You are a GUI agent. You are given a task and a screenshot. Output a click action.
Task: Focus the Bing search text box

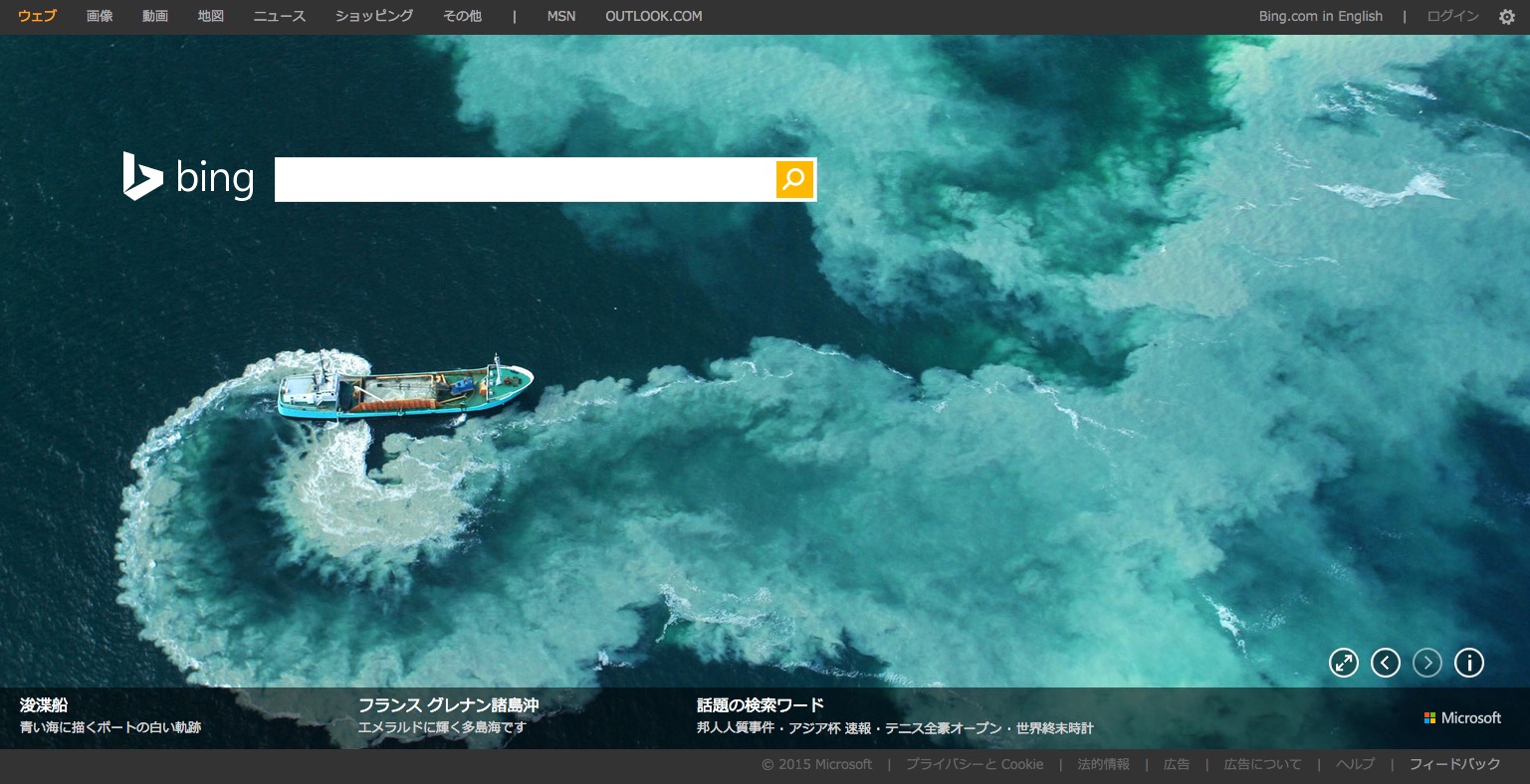525,179
